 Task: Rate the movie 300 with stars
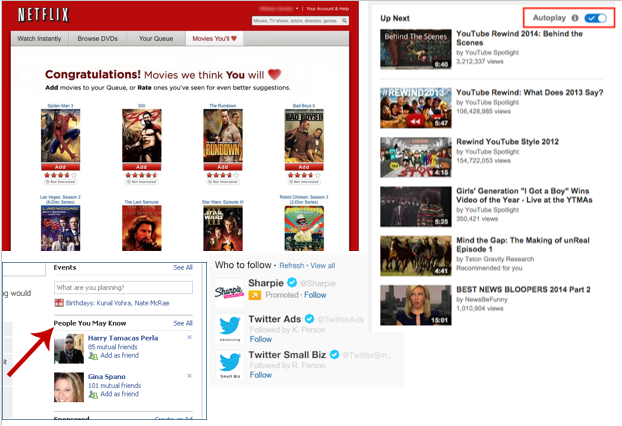click(140, 176)
